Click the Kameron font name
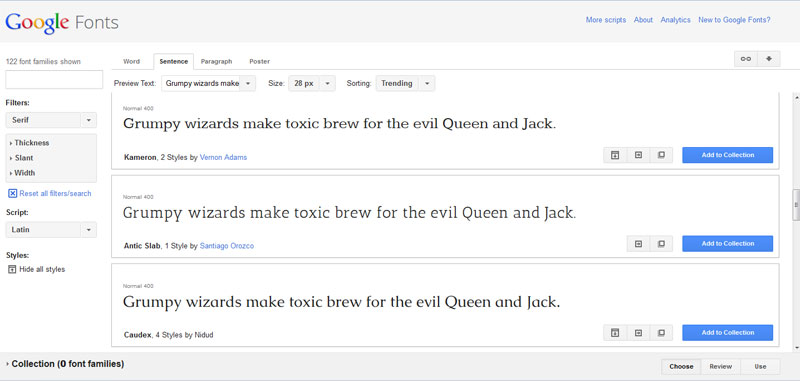 coord(140,158)
